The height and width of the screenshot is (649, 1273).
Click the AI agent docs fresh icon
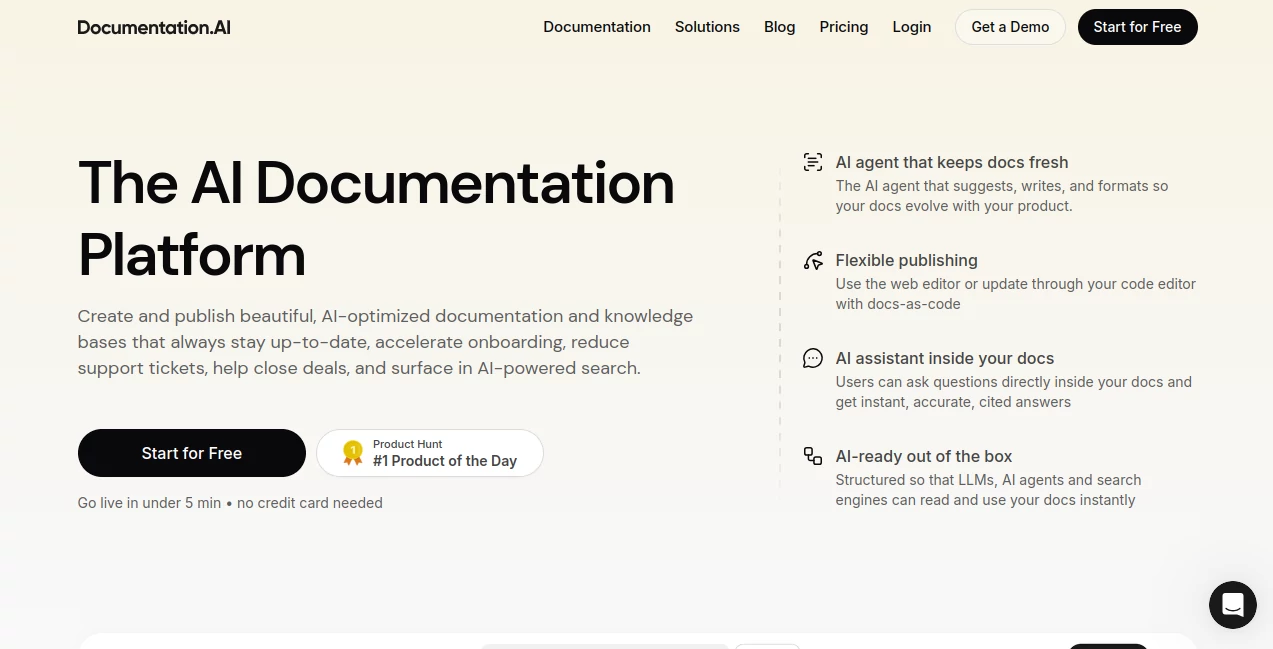[813, 162]
